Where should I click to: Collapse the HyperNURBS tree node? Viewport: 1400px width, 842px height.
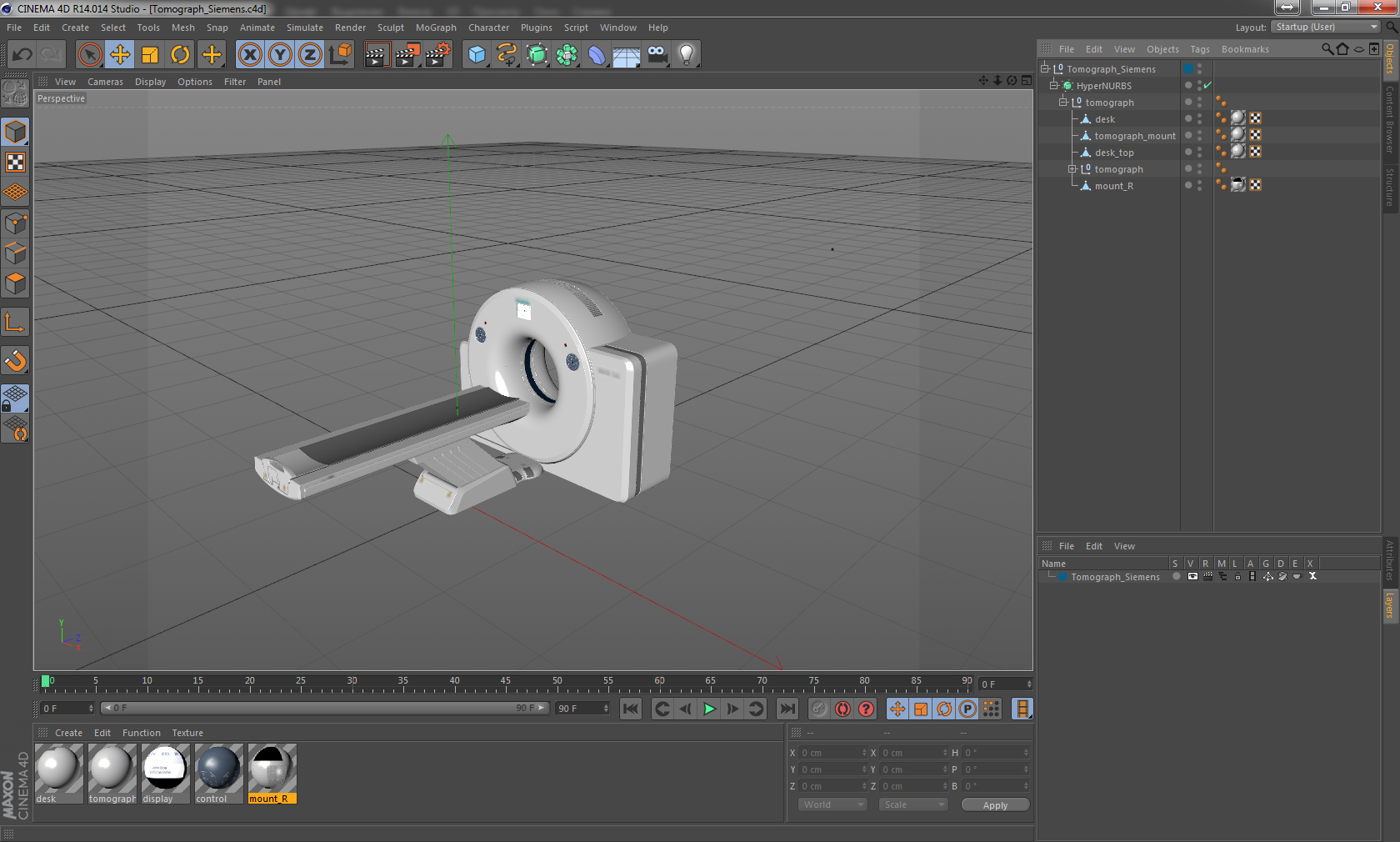point(1053,85)
